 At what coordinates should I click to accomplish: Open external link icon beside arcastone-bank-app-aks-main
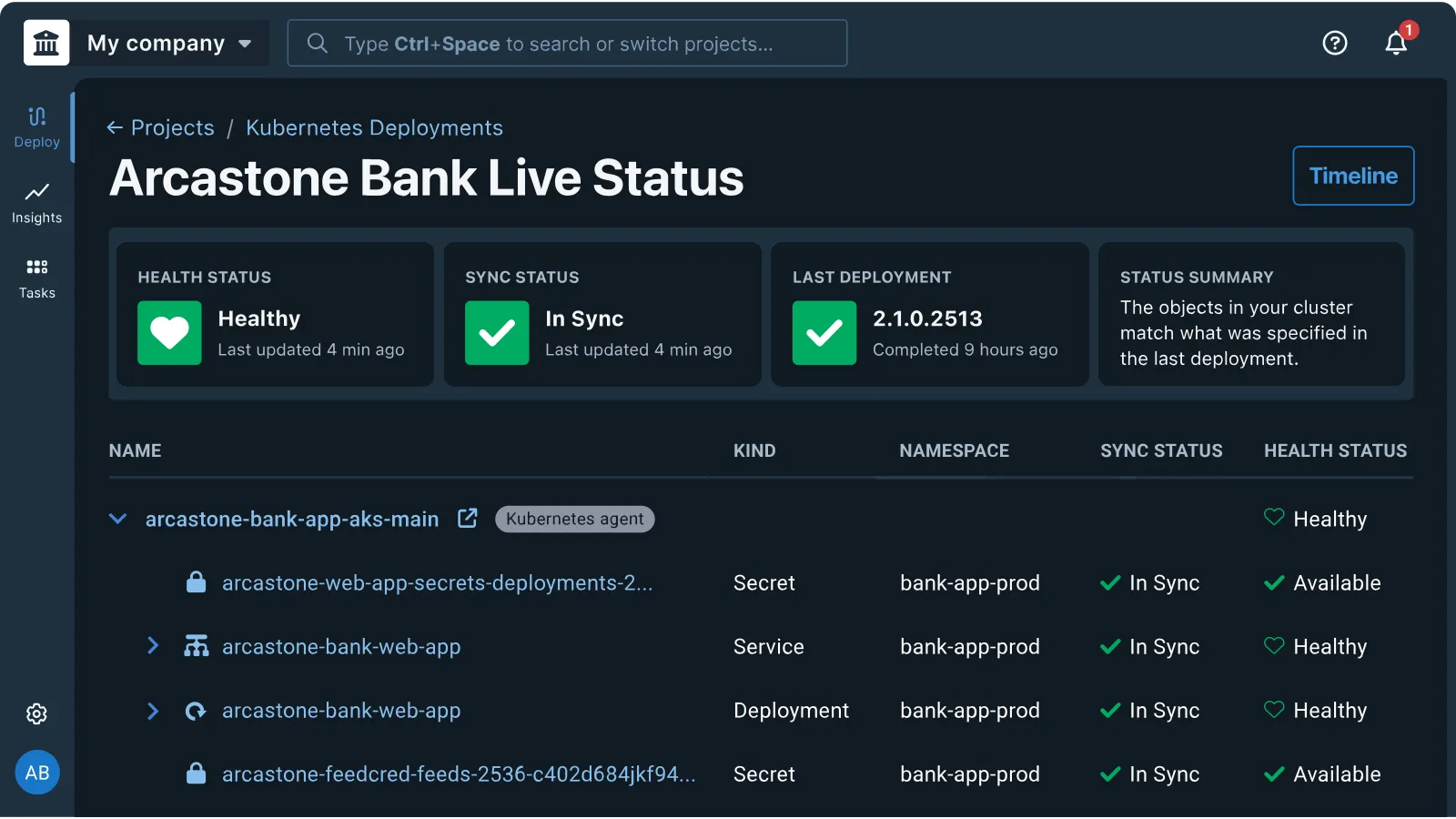click(x=468, y=519)
